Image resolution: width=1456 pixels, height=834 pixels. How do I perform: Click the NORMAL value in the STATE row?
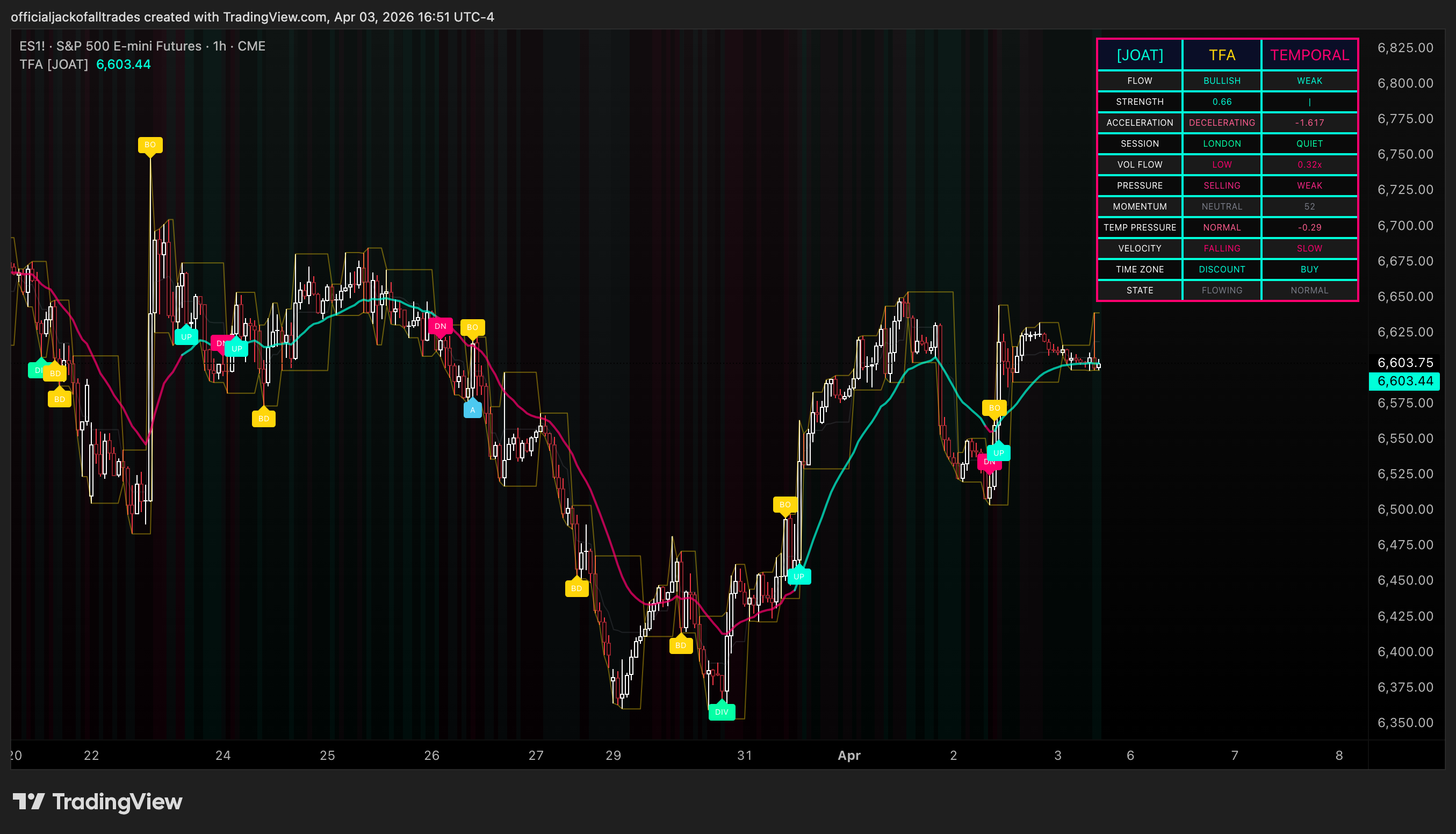pyautogui.click(x=1309, y=290)
